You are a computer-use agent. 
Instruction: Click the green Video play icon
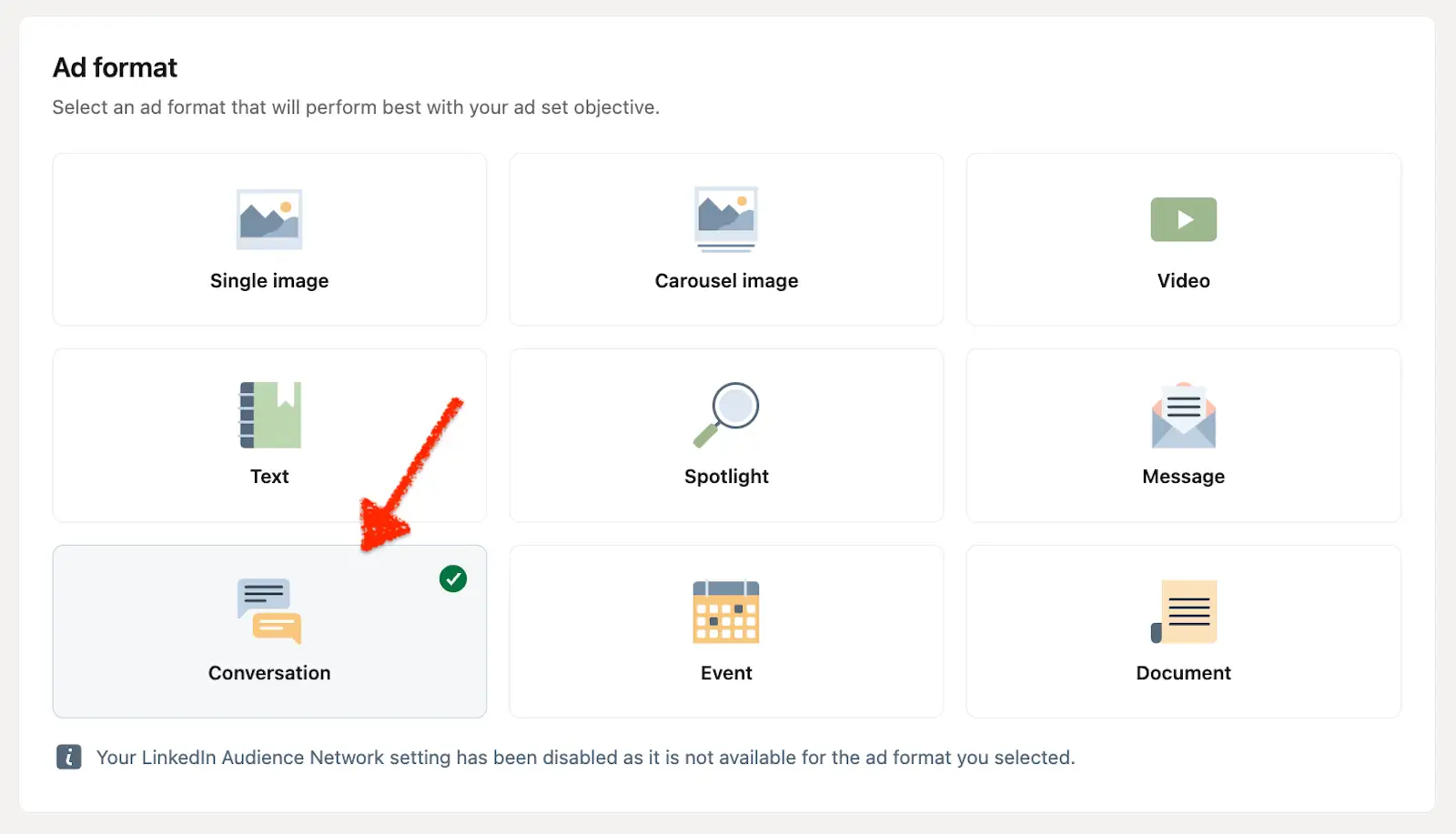coord(1183,219)
